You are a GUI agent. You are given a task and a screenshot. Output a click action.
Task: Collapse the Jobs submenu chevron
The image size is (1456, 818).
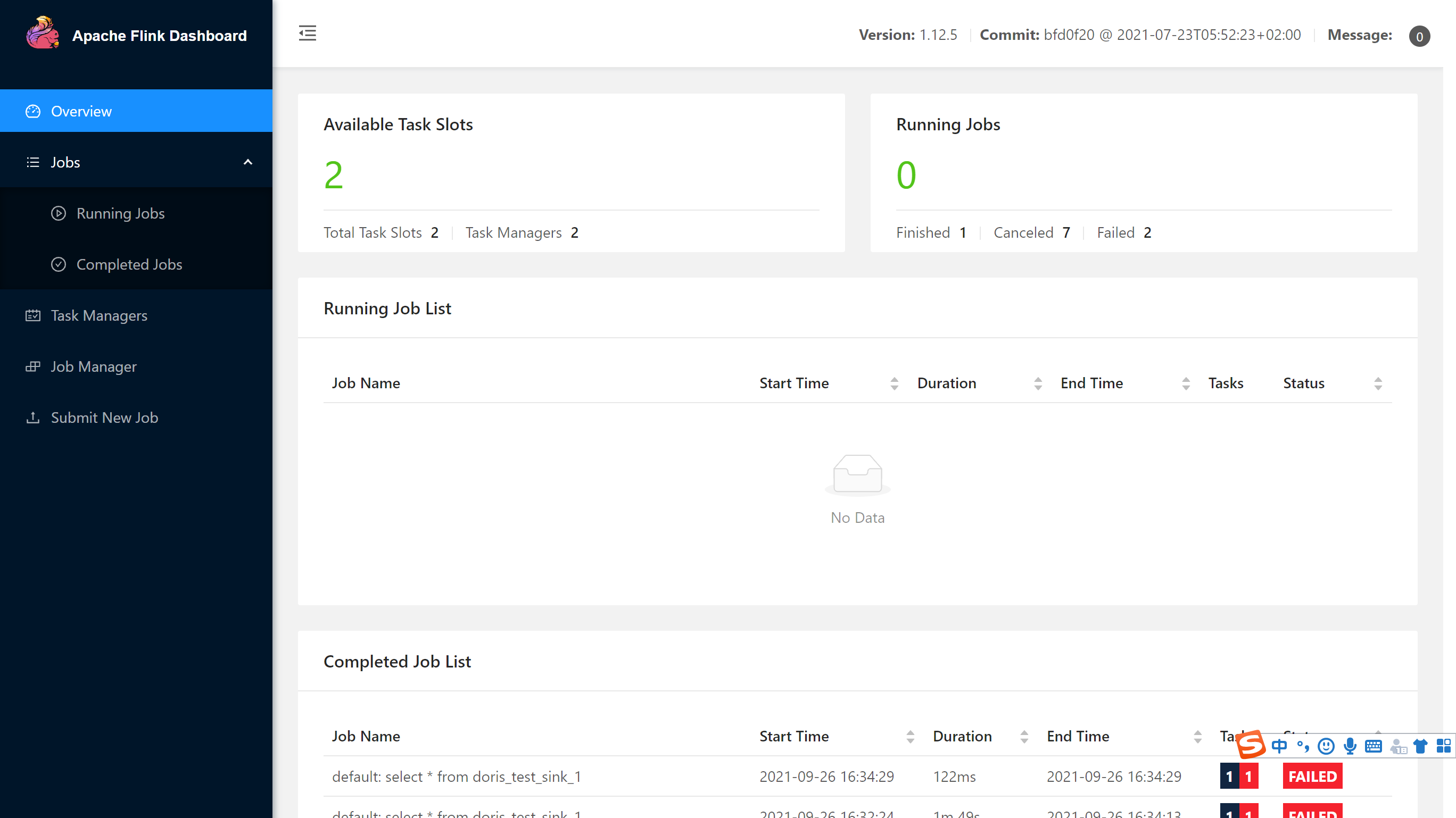[x=247, y=162]
